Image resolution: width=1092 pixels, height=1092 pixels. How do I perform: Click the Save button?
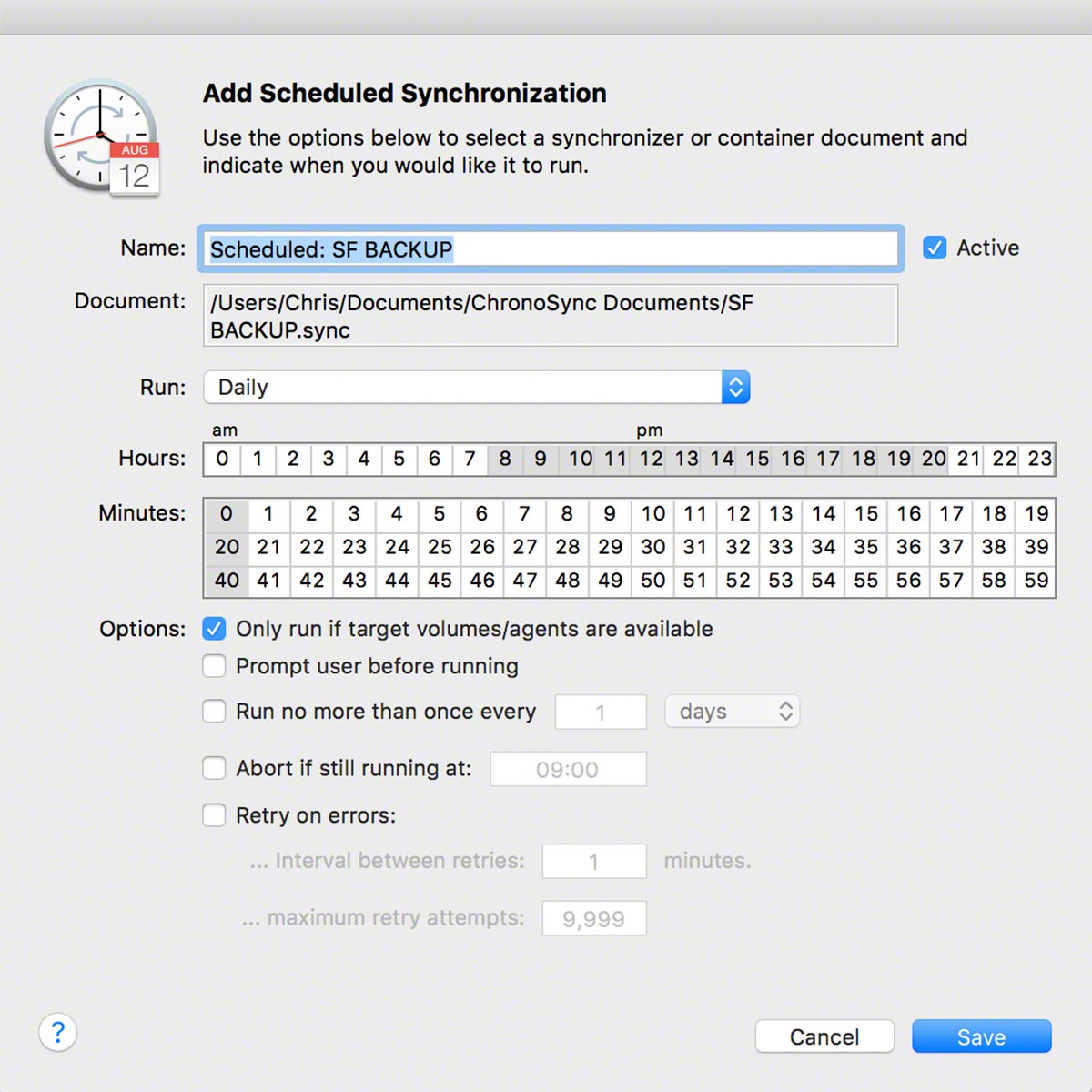pos(982,1036)
